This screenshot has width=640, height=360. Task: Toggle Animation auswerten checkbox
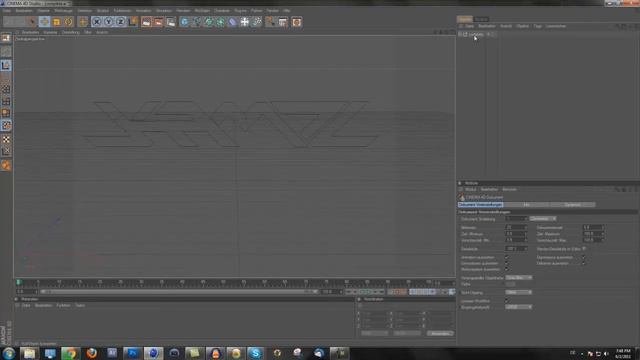(507, 258)
